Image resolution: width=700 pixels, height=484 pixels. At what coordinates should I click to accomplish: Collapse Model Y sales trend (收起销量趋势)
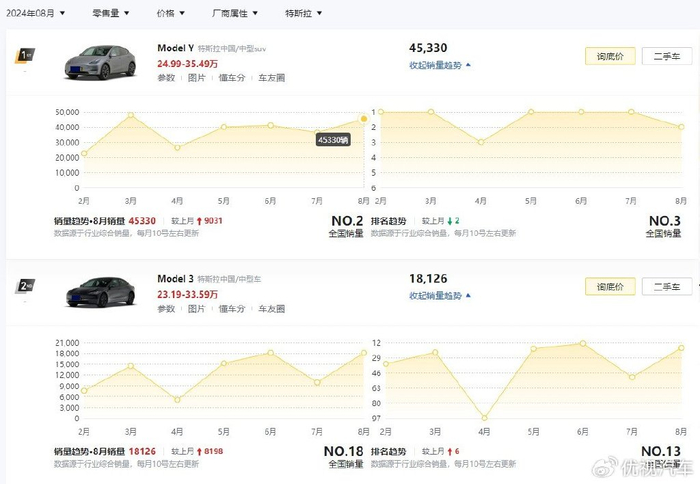coord(440,65)
